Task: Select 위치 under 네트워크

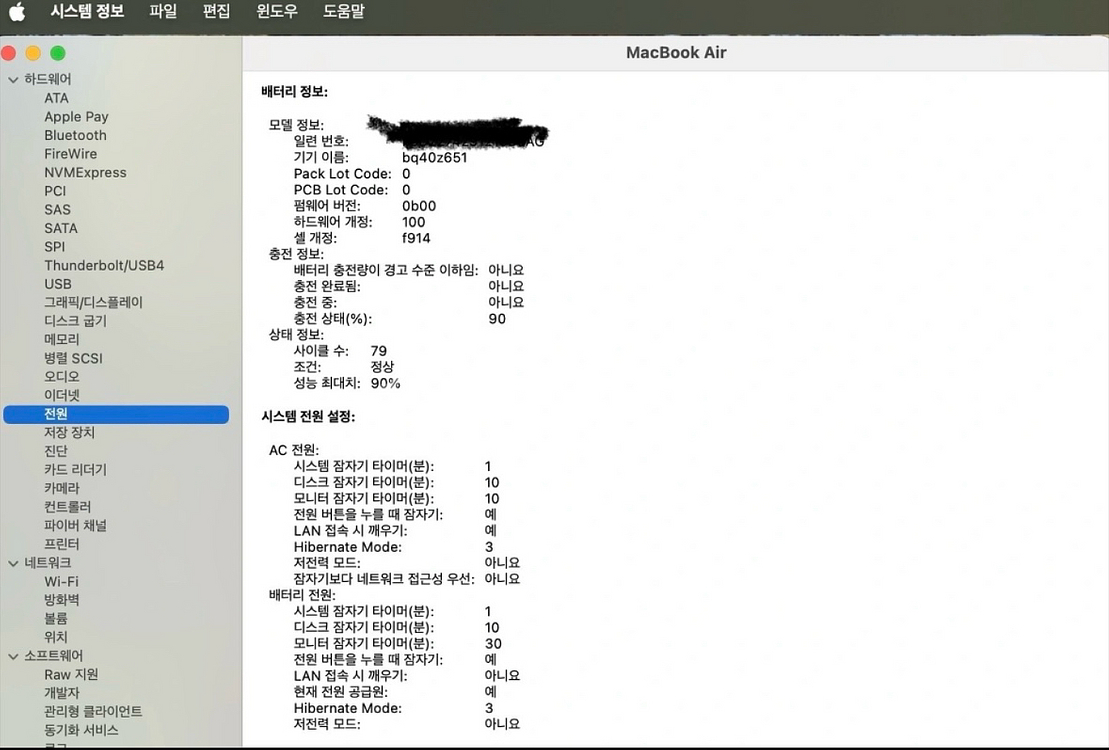Action: 56,637
